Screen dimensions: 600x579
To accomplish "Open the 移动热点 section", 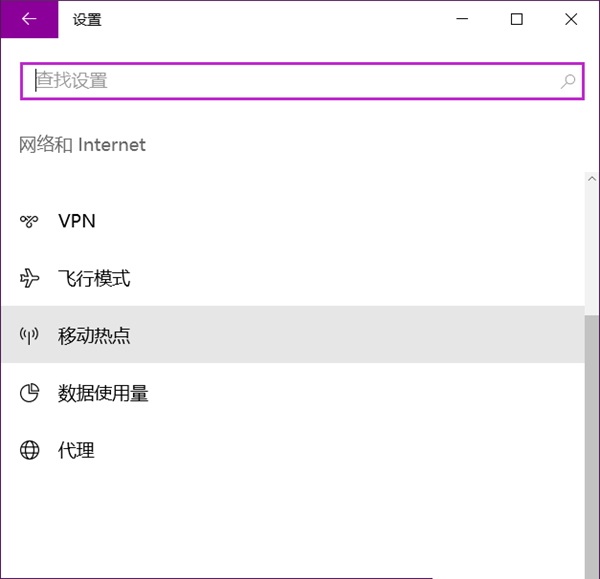I will click(x=94, y=335).
